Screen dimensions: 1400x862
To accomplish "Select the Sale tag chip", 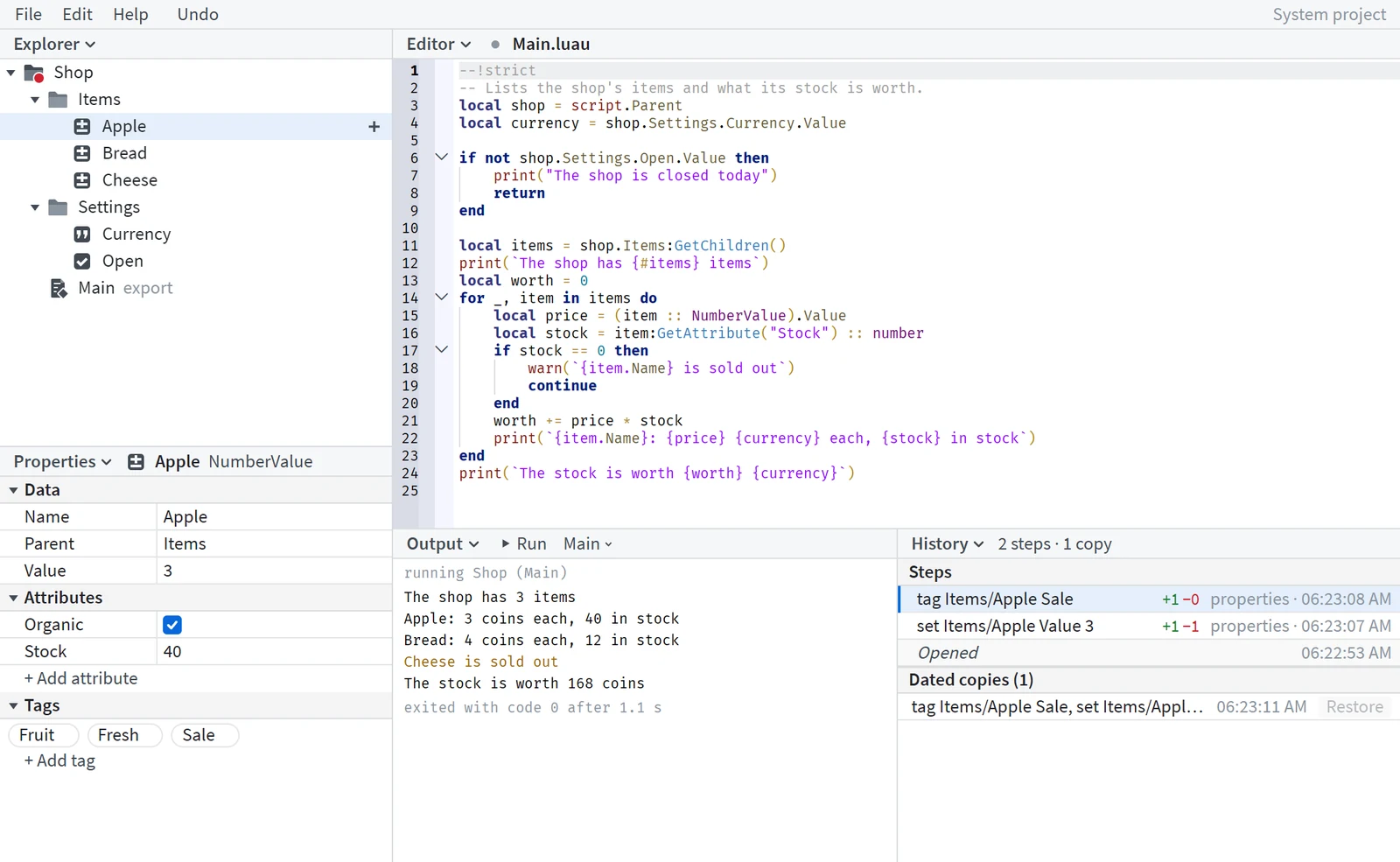I will (205, 735).
